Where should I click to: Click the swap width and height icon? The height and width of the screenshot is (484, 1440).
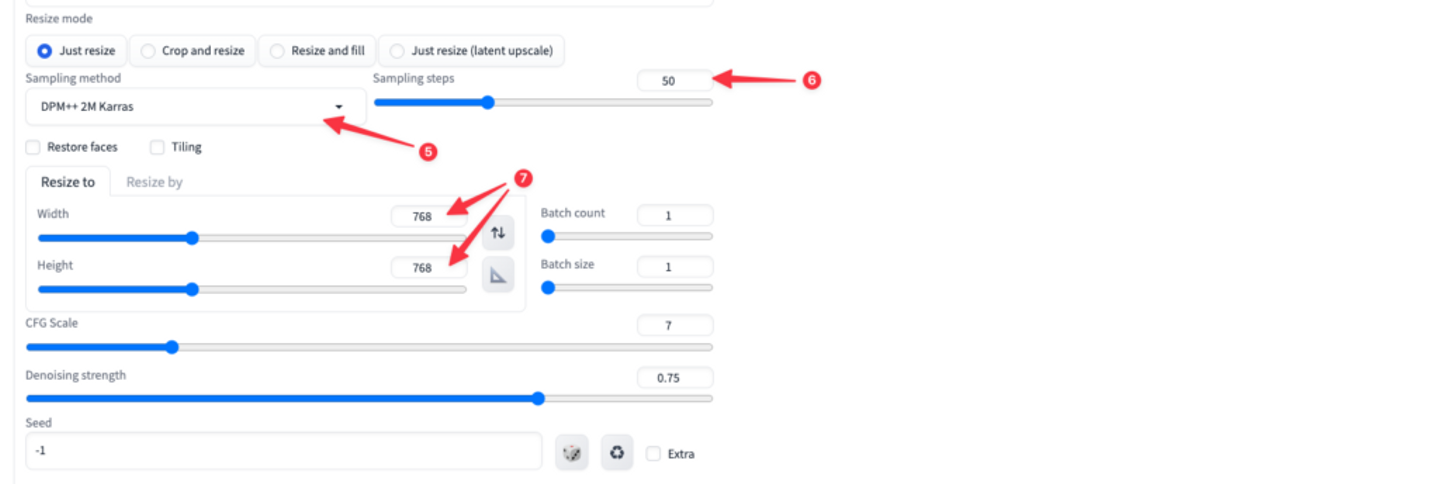[498, 232]
